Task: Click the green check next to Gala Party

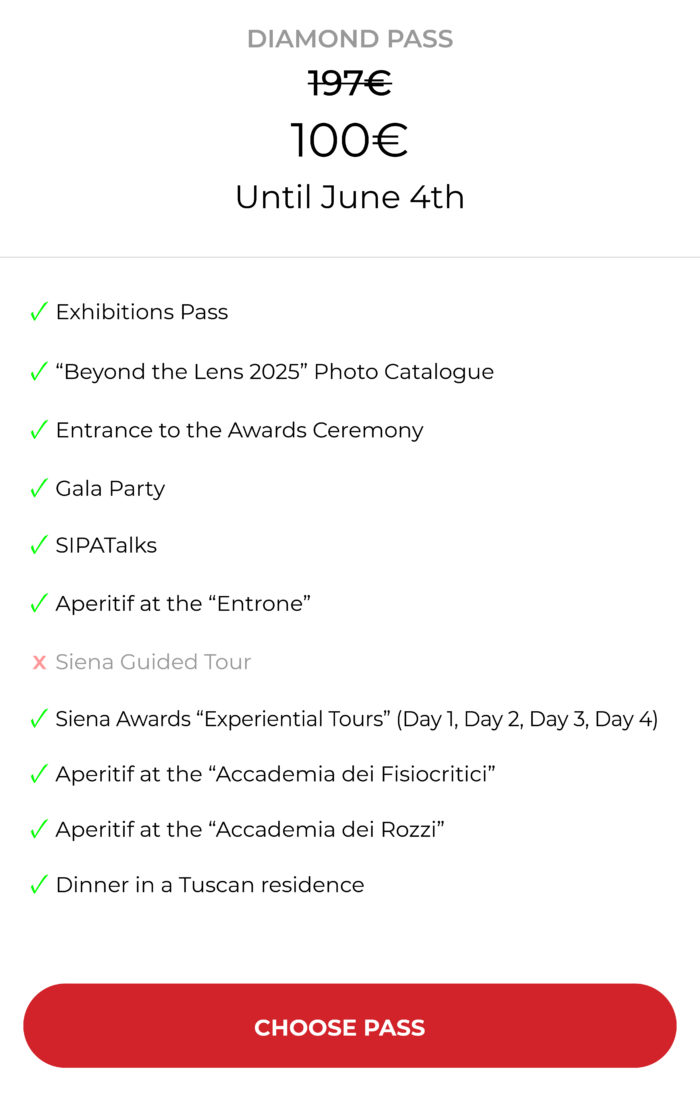Action: (x=39, y=489)
